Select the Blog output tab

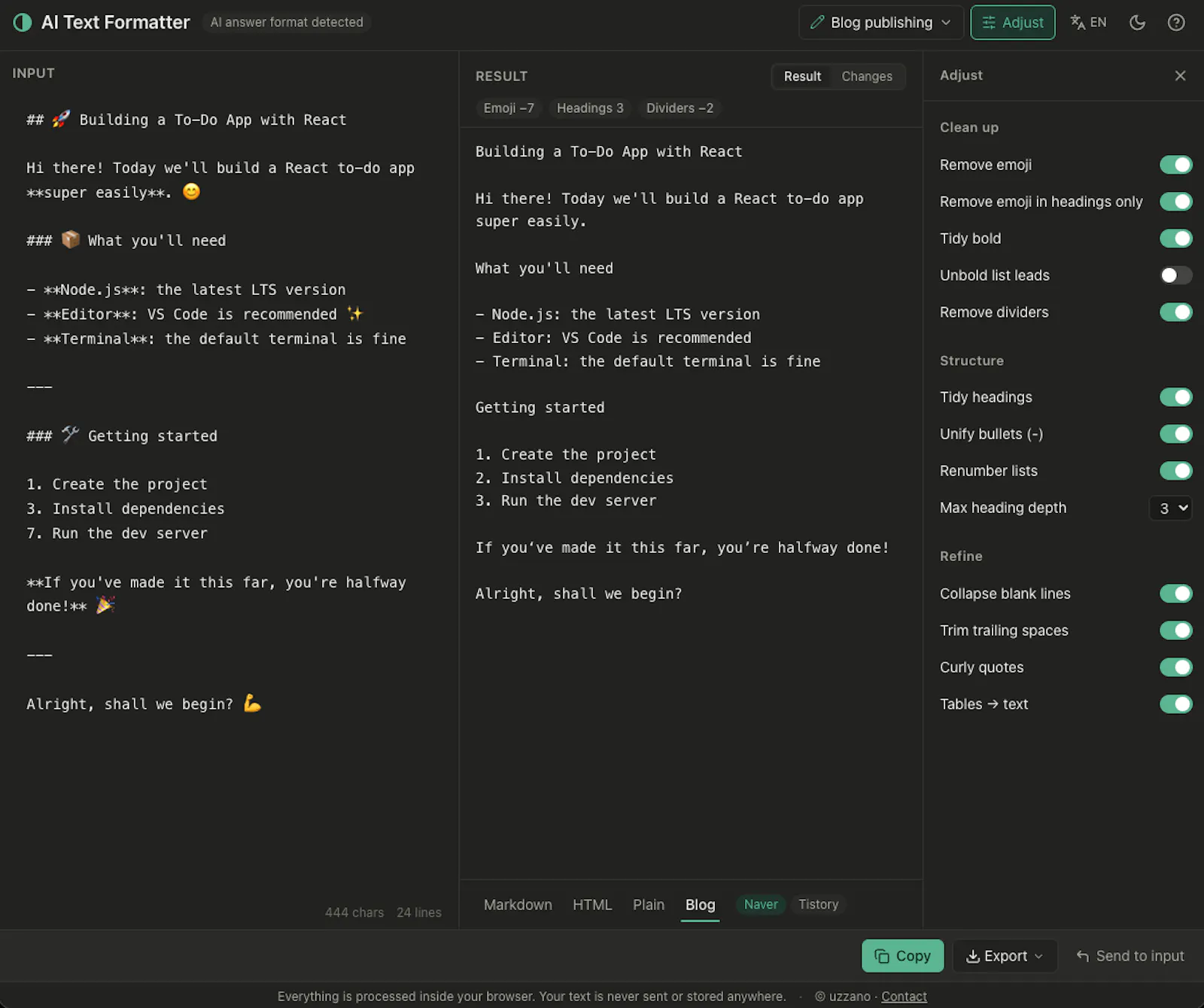(x=700, y=905)
